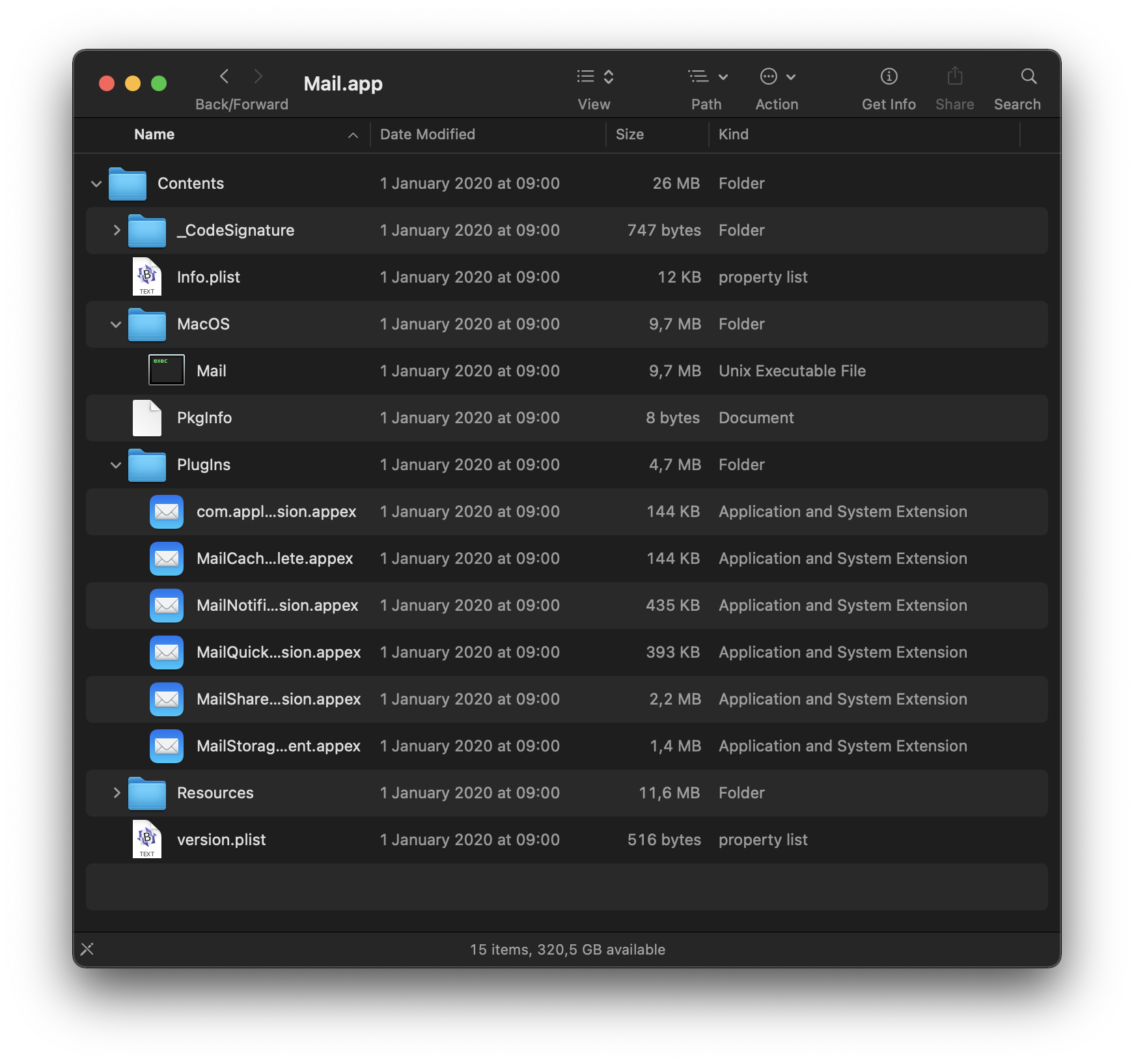Select the MacOS folder icon
Image resolution: width=1134 pixels, height=1064 pixels.
[147, 324]
